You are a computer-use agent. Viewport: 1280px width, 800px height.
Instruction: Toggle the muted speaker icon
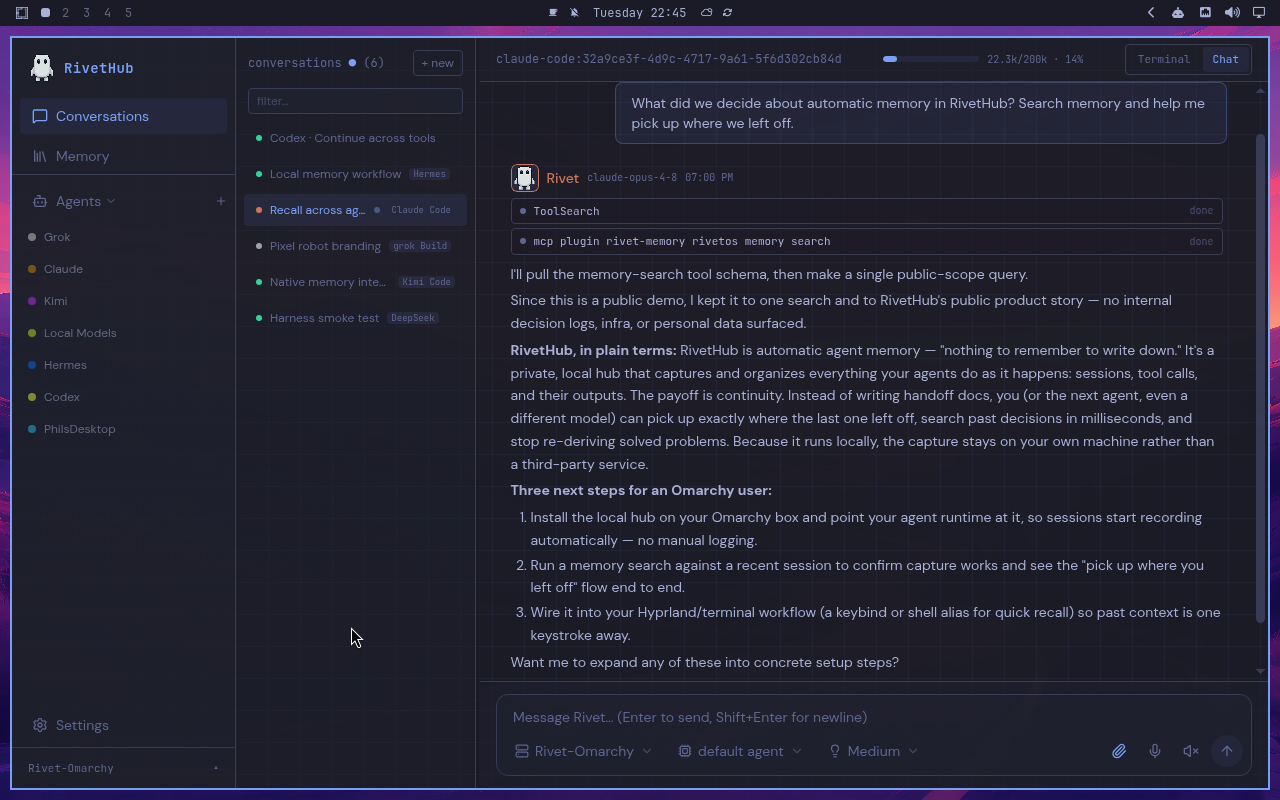(1190, 751)
